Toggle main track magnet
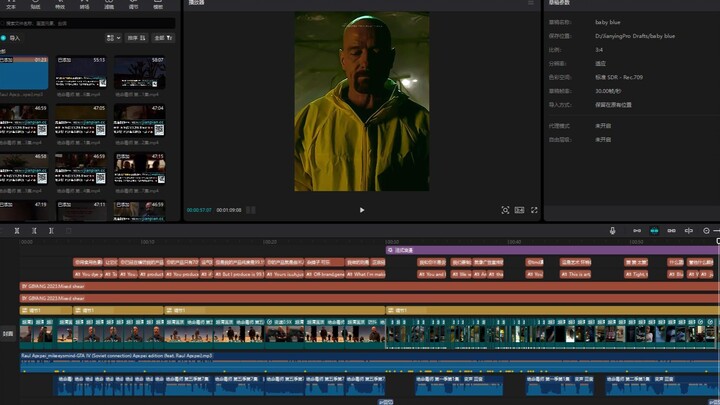Image resolution: width=720 pixels, height=405 pixels. tap(637, 231)
